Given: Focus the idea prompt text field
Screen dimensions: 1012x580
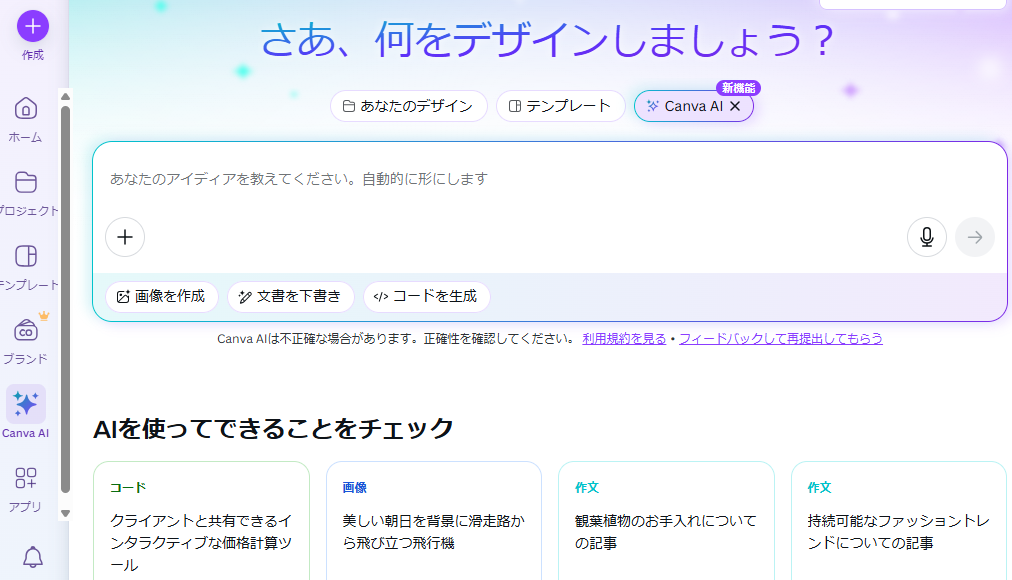Looking at the screenshot, I should tap(549, 179).
